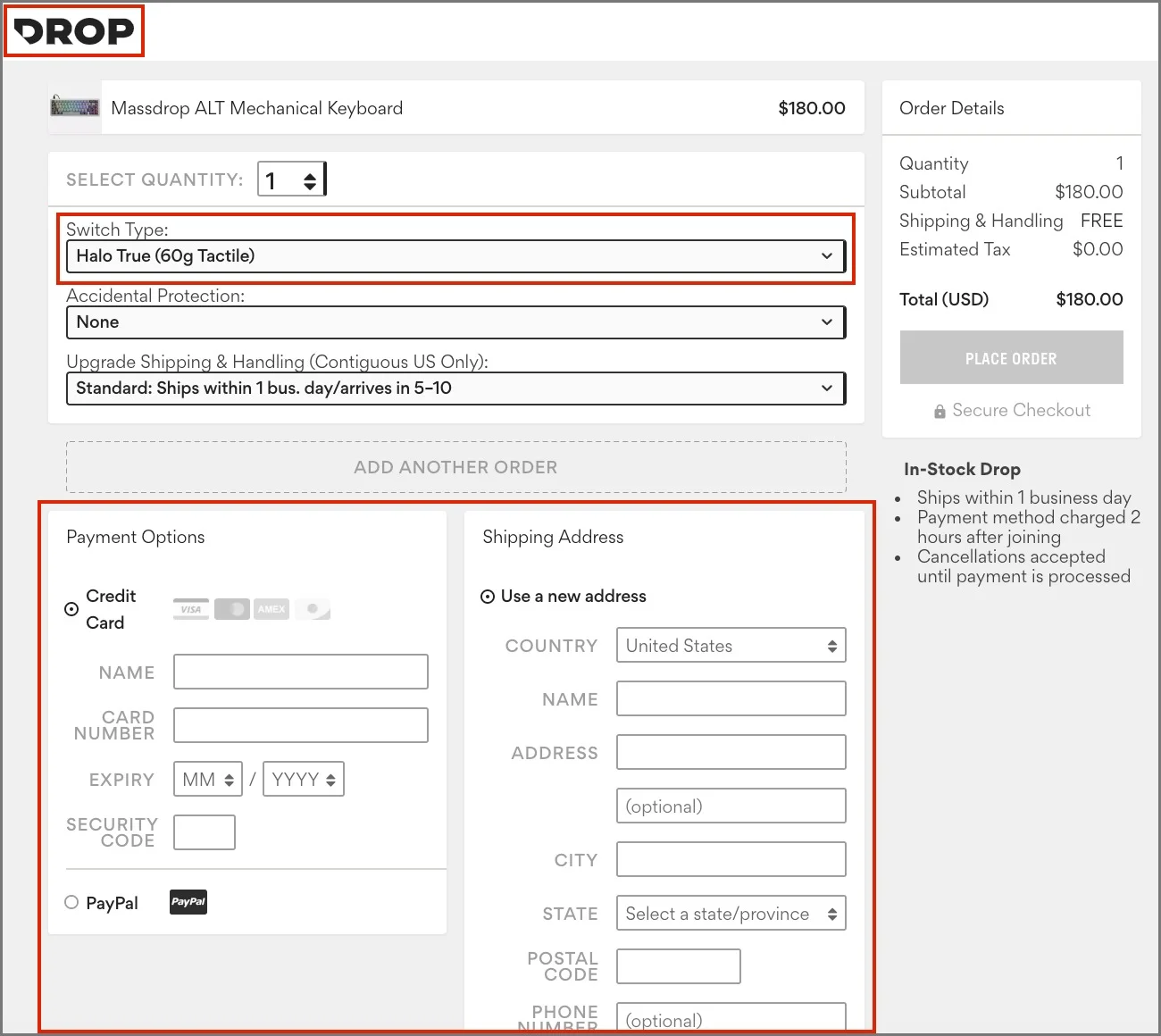Focus the Postal Code field
The height and width of the screenshot is (1036, 1161).
[679, 966]
